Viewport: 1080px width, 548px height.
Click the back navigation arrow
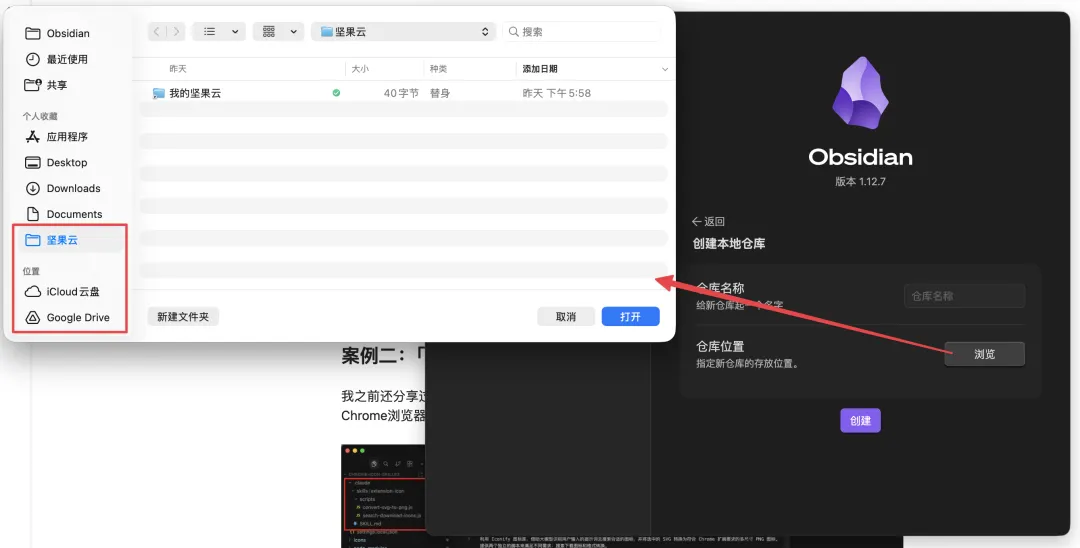tap(157, 32)
